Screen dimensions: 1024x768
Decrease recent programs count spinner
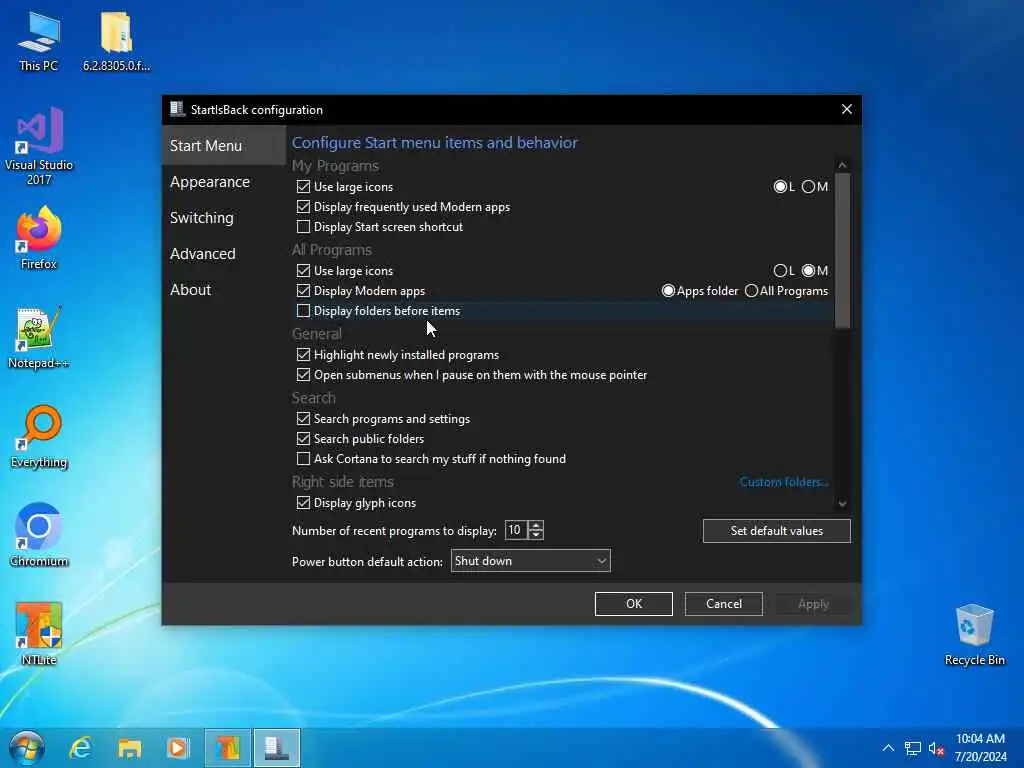536,535
